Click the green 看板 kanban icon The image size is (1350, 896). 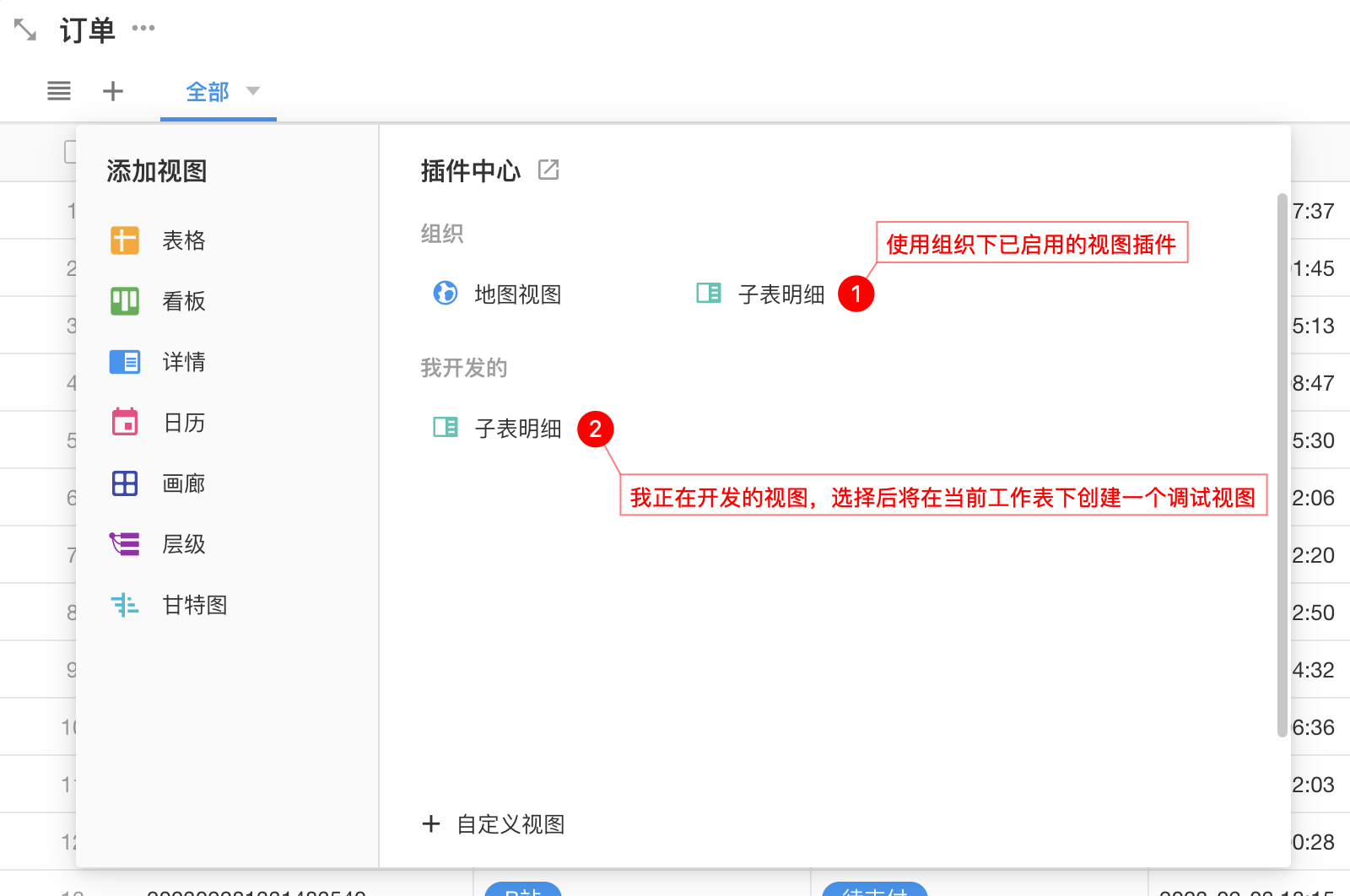click(125, 301)
